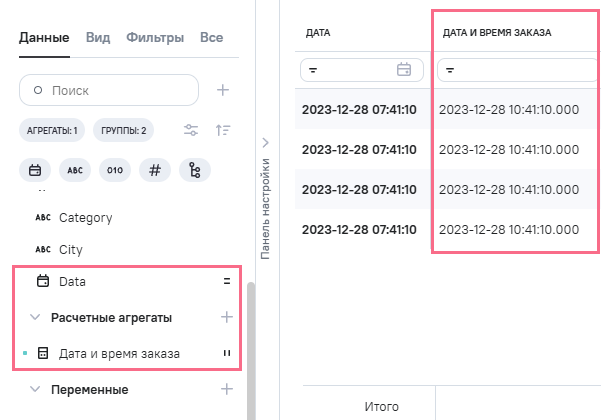Open the Фильтры tab
The image size is (601, 420).
(x=155, y=37)
